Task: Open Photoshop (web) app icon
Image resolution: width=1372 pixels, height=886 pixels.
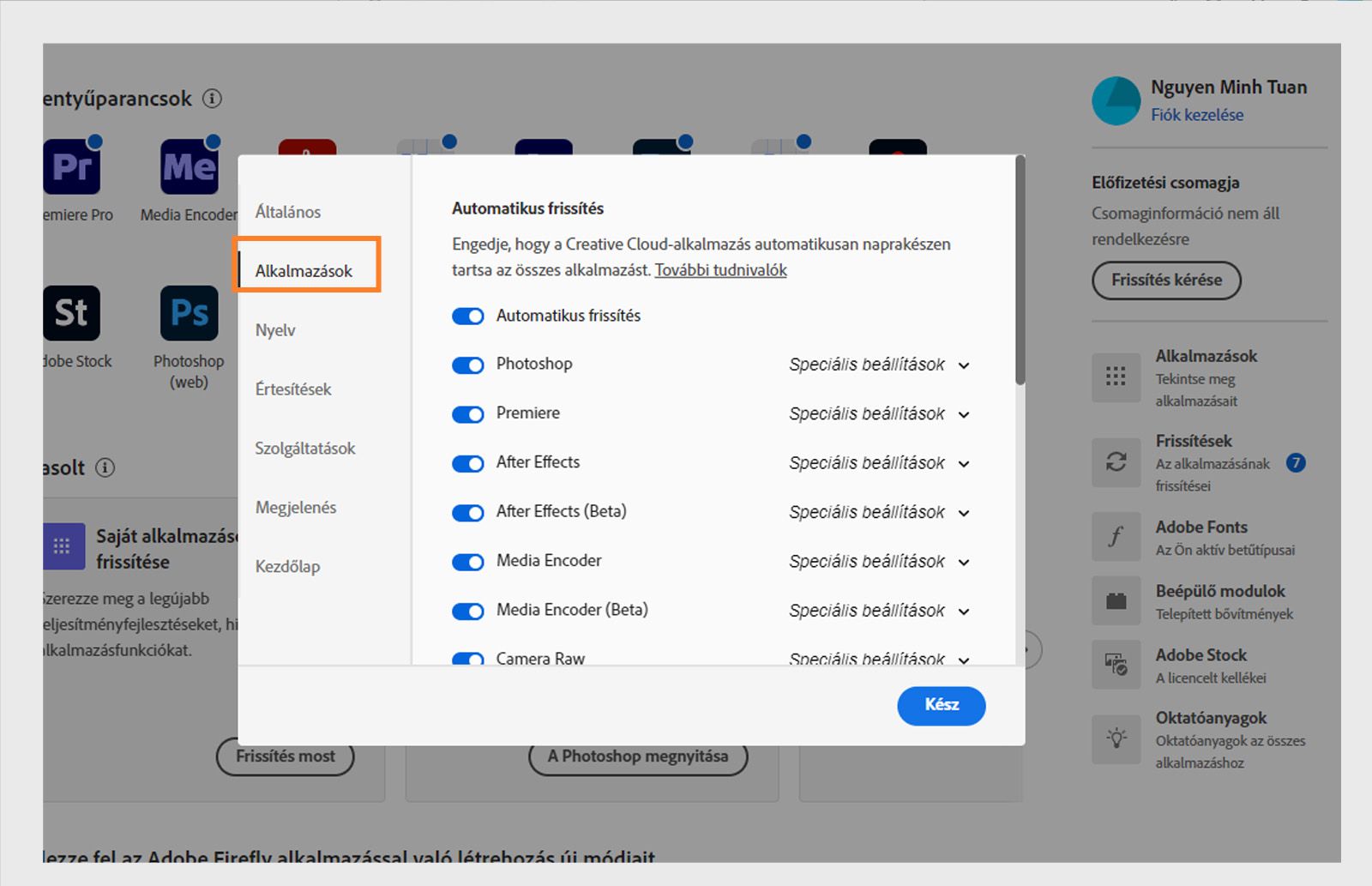Action: 190,313
